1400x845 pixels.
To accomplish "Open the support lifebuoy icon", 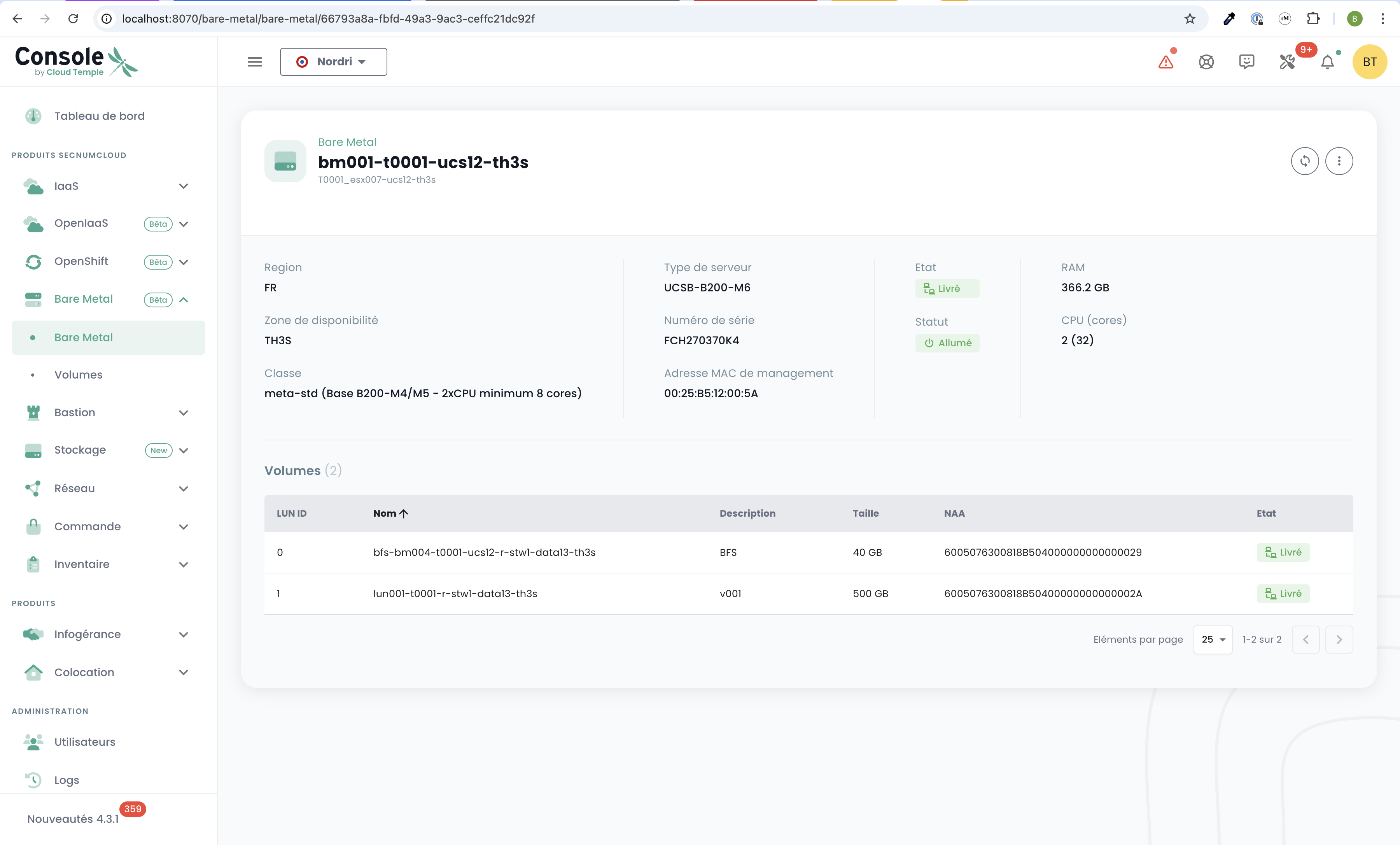I will (1206, 62).
